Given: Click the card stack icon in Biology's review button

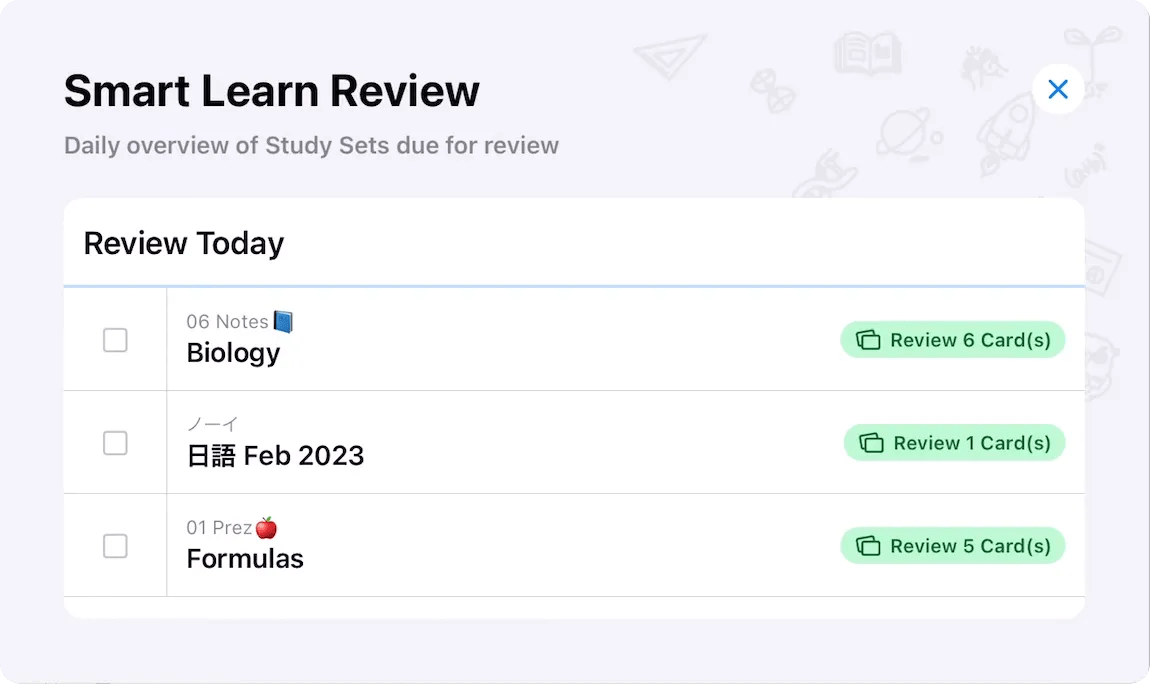Looking at the screenshot, I should [x=867, y=340].
